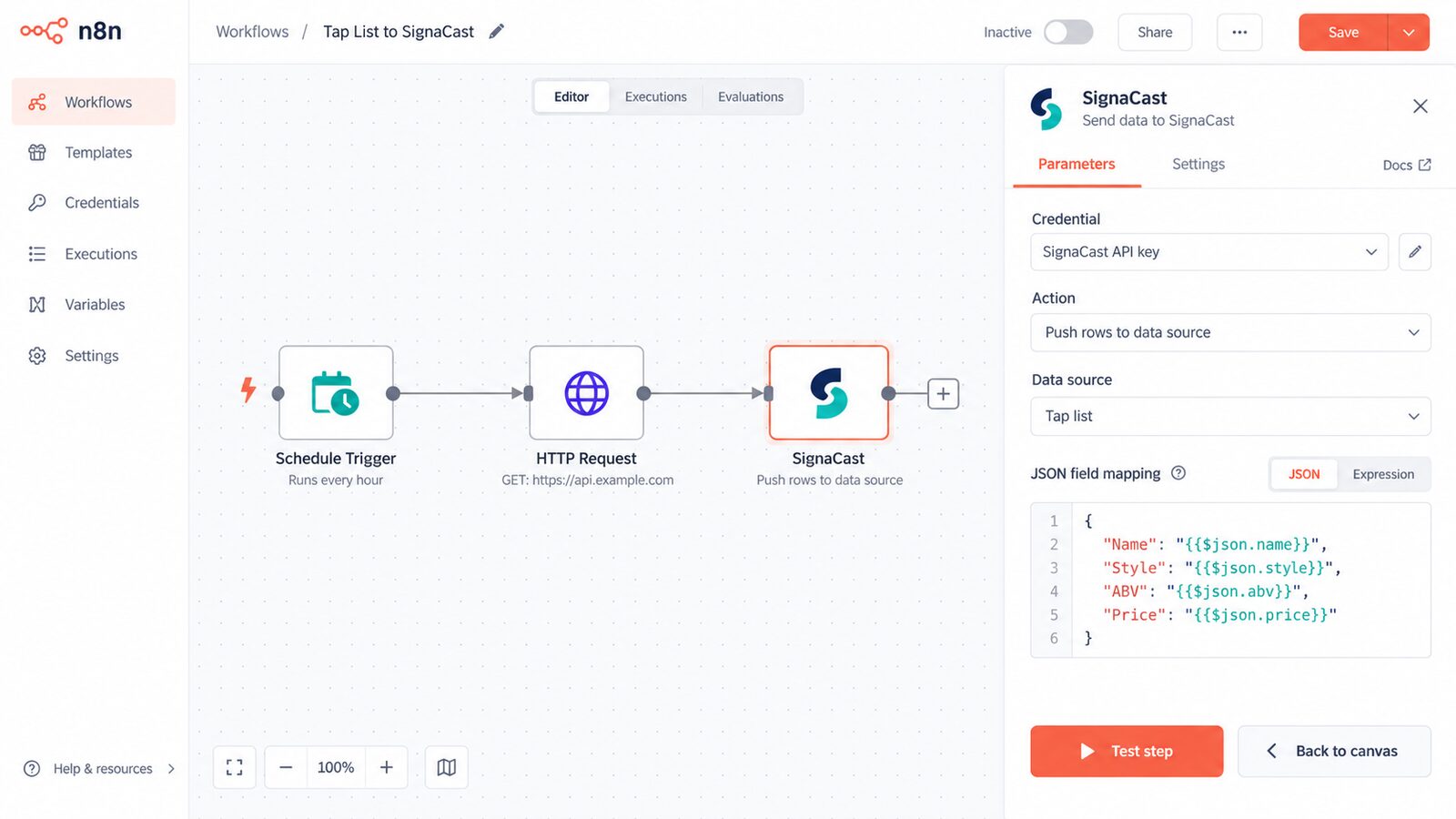Open the Save dropdown arrow
Image resolution: width=1456 pixels, height=819 pixels.
pyautogui.click(x=1409, y=32)
